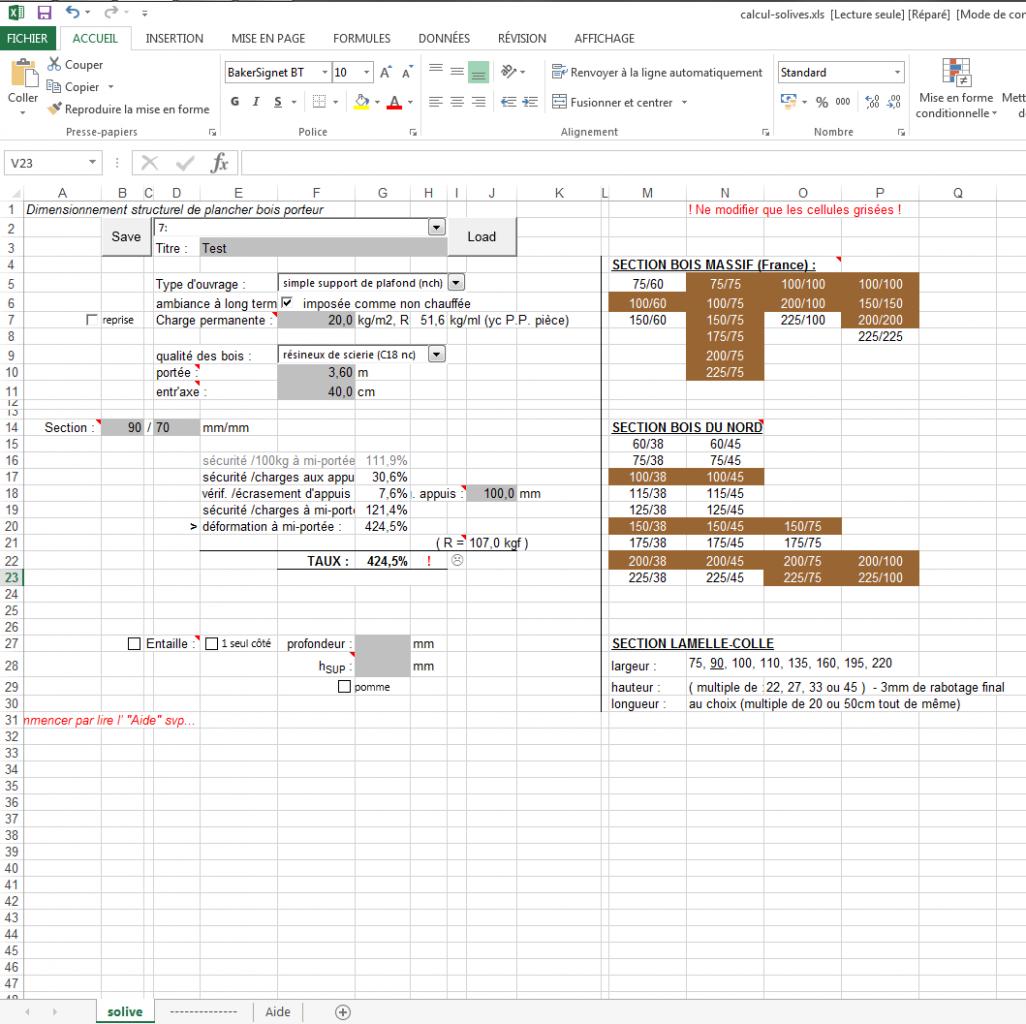Click the Paste (Coller) clipboard icon
This screenshot has height=1024, width=1026.
point(24,73)
